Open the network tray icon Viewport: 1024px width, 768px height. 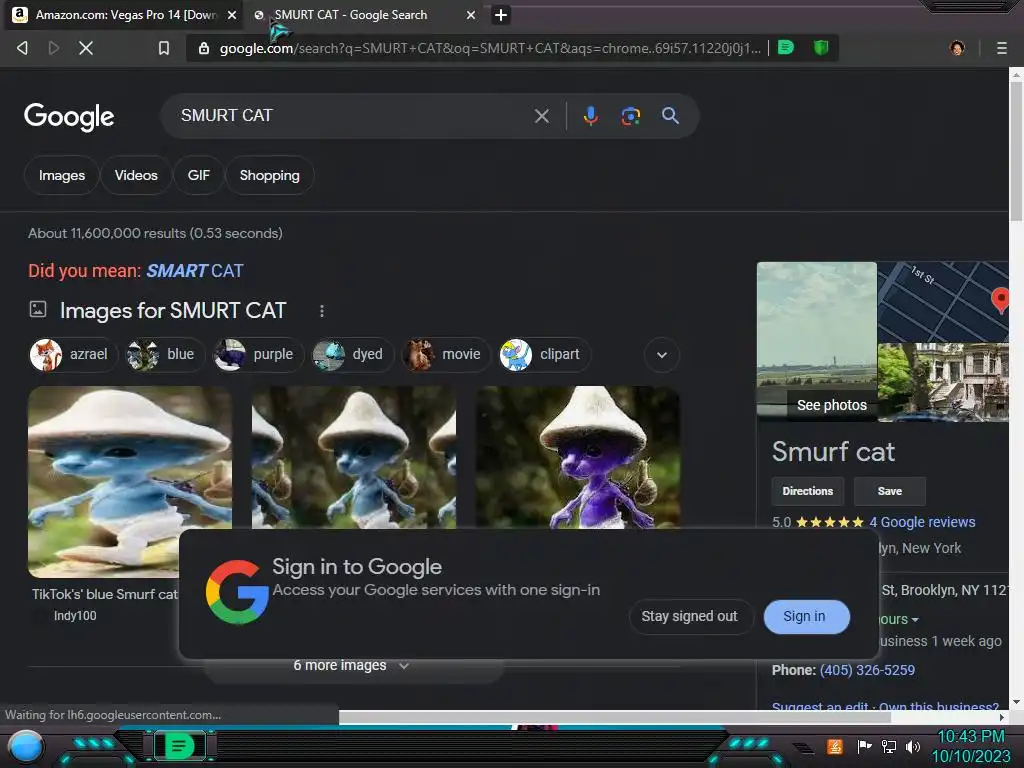[x=889, y=746]
